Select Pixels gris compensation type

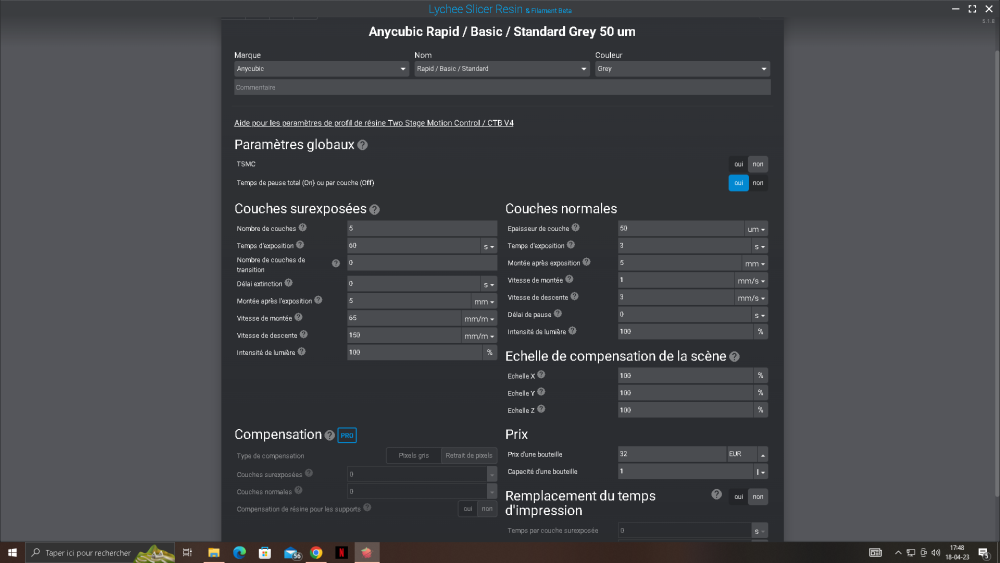coord(413,456)
